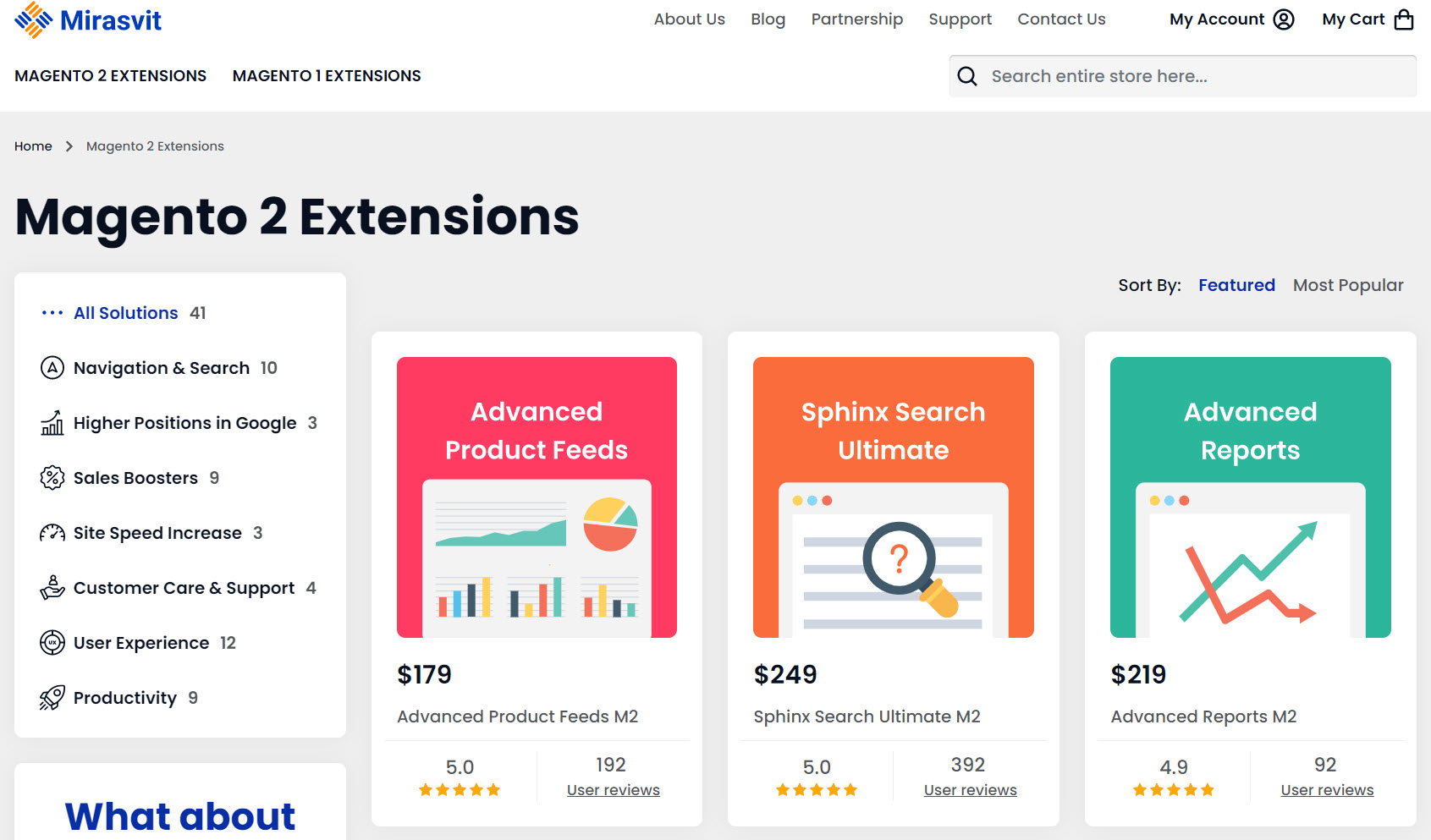Open the Partnership page

pos(857,19)
